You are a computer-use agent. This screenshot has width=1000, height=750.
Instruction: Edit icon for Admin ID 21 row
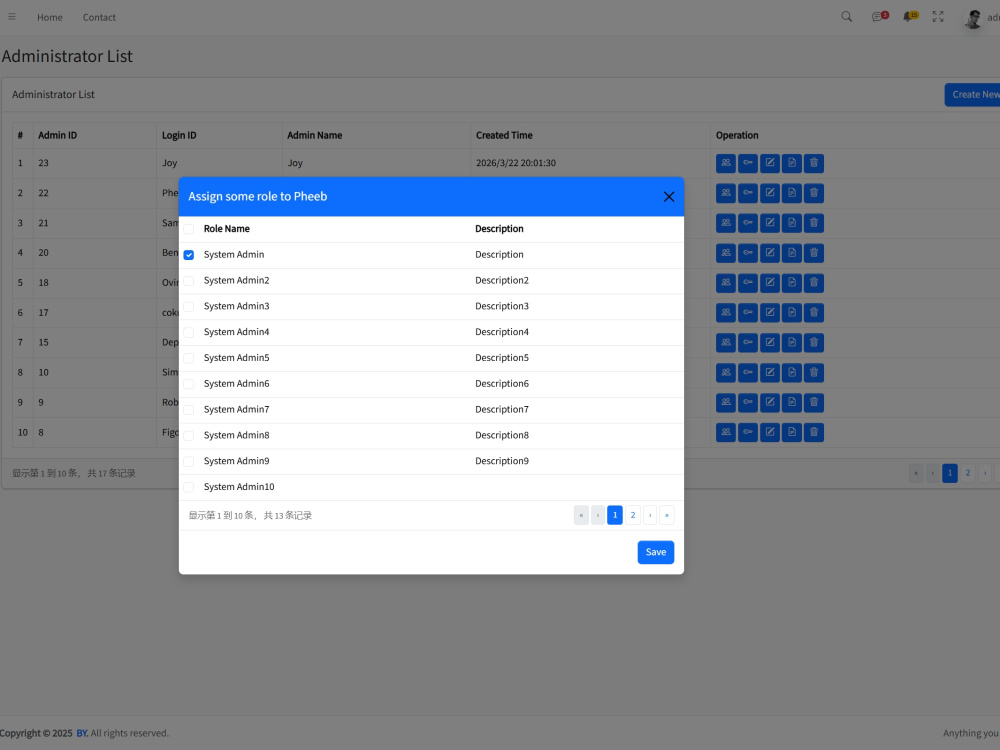(770, 223)
